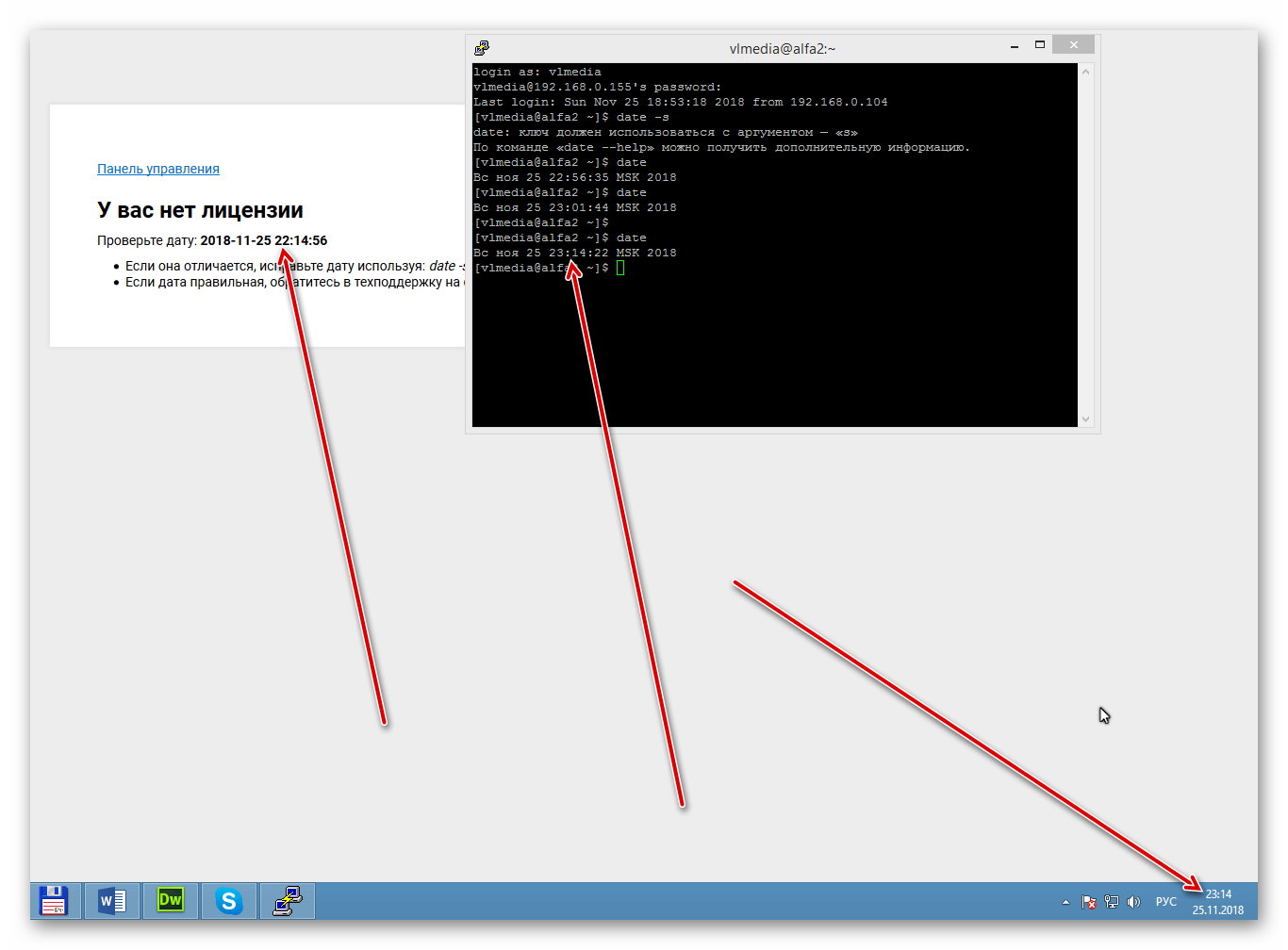Follow the 'Панель управления' link

coord(158,169)
